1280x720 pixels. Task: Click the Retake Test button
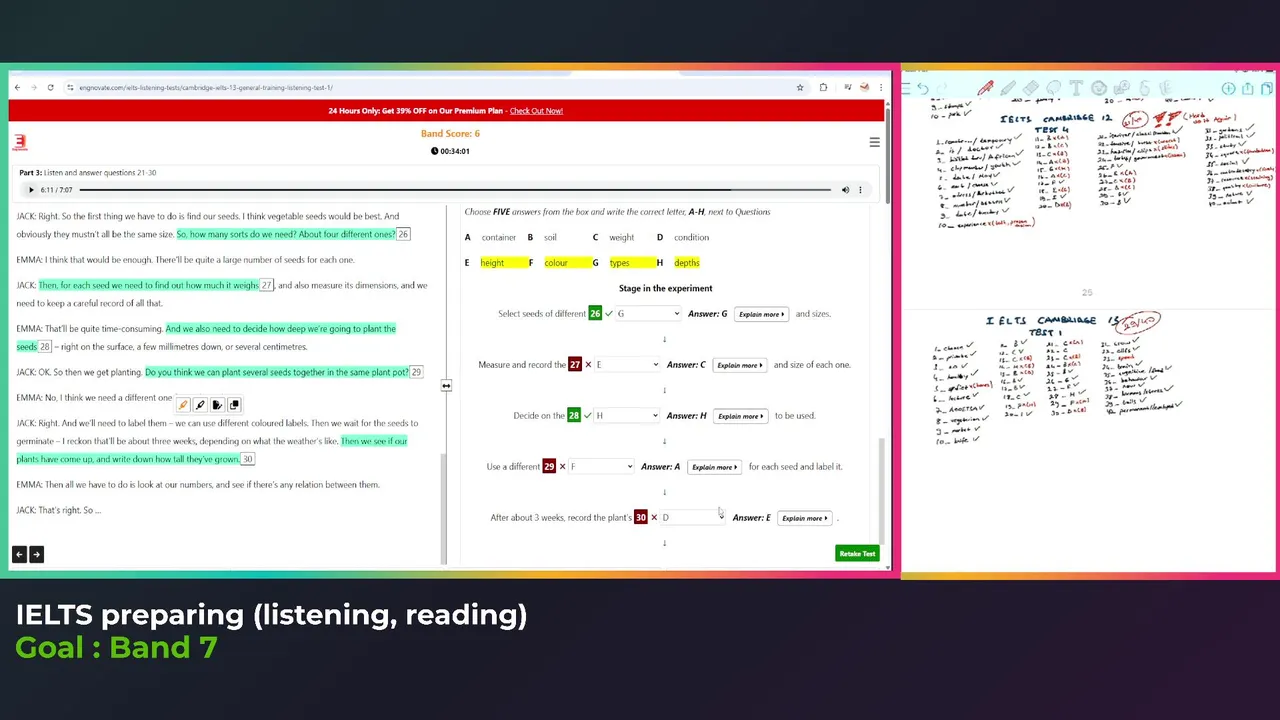click(857, 554)
